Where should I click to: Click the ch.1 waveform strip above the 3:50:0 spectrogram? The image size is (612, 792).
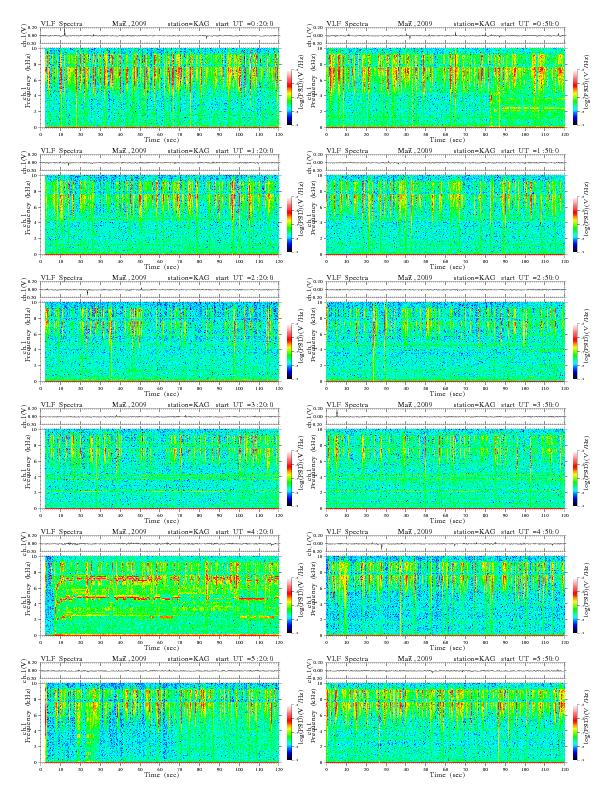click(x=445, y=417)
